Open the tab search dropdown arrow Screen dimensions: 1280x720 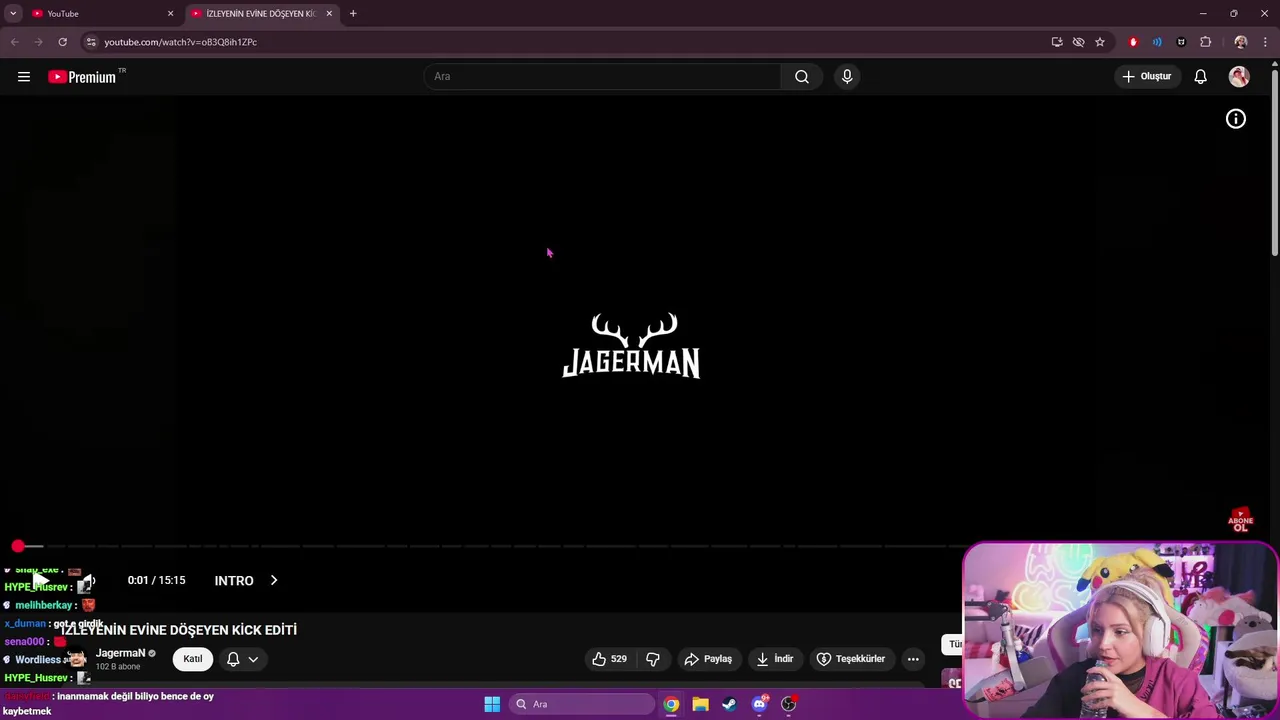[13, 14]
